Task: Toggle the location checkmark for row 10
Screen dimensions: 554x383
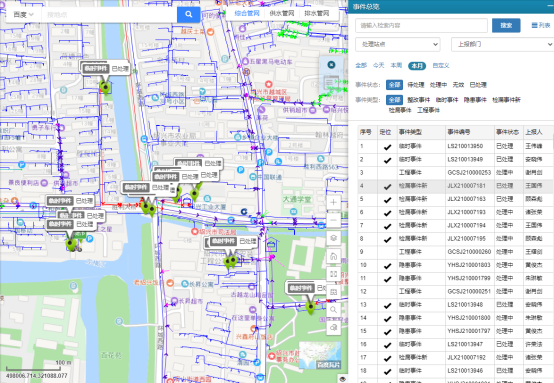Action: pyautogui.click(x=387, y=266)
